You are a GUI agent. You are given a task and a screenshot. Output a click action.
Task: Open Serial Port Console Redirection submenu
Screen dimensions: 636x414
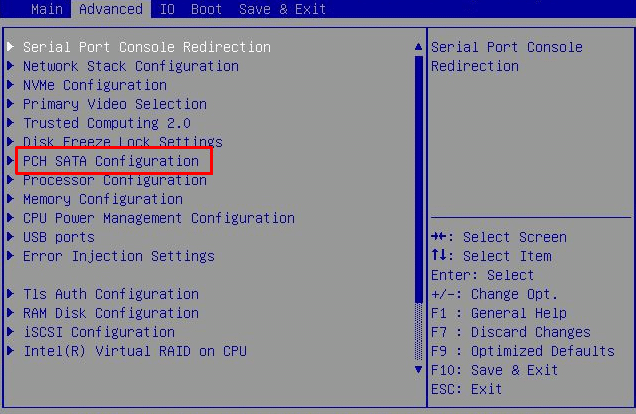tap(146, 47)
